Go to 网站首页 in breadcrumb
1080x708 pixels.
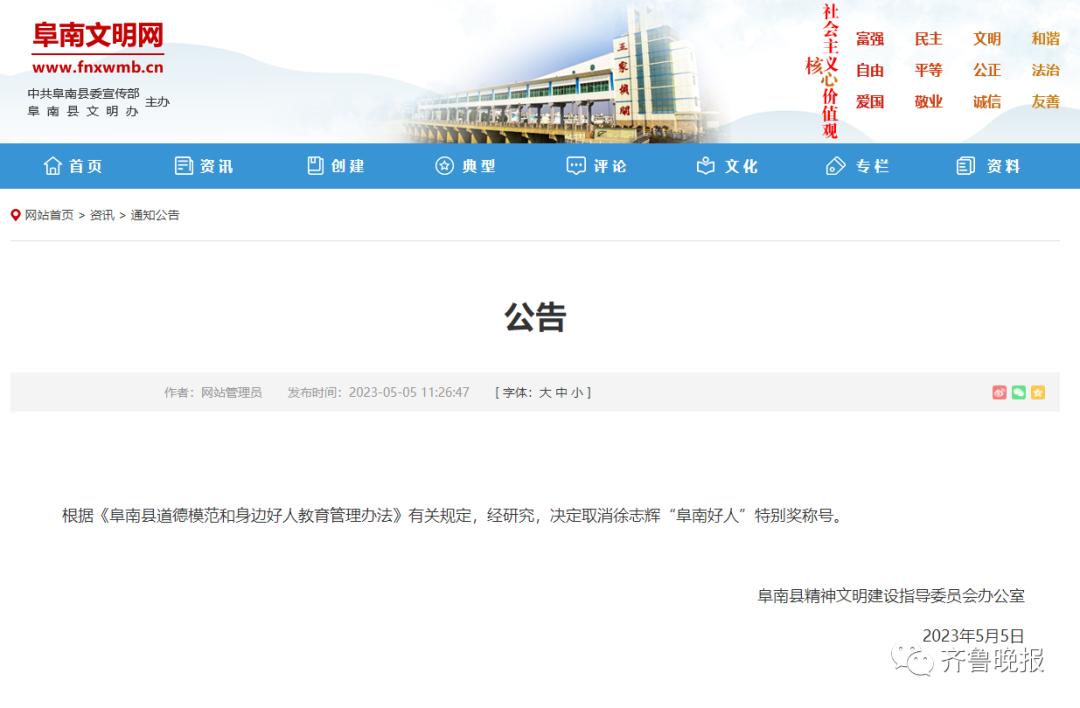pyautogui.click(x=49, y=215)
